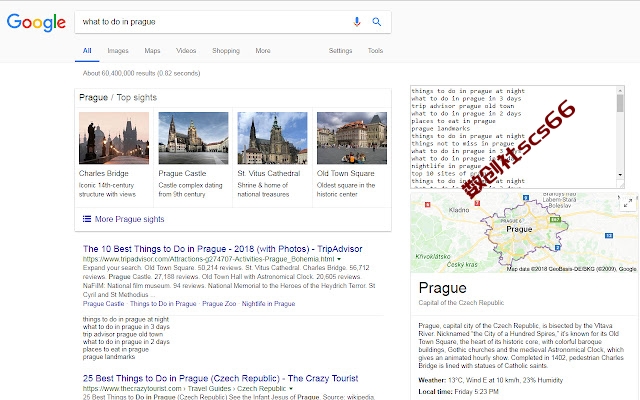
Task: Open the TripAdvisor 10 Best Things result
Action: (x=222, y=249)
